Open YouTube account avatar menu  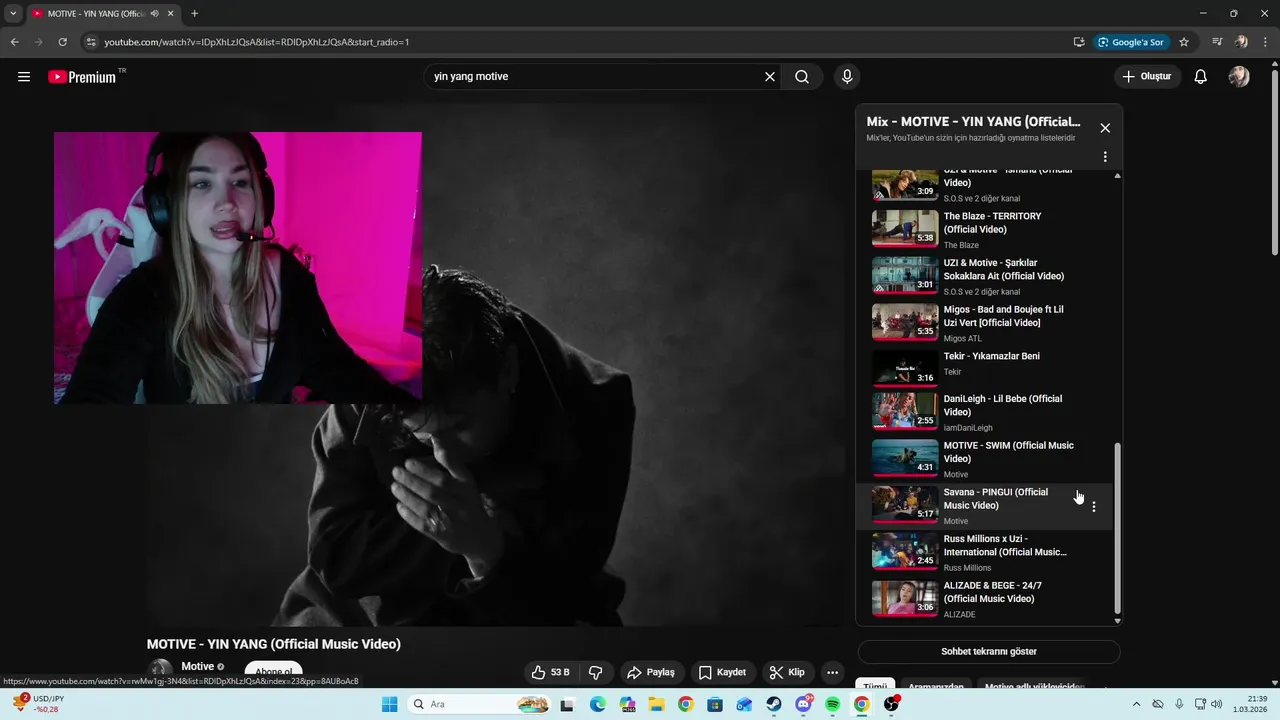1239,77
